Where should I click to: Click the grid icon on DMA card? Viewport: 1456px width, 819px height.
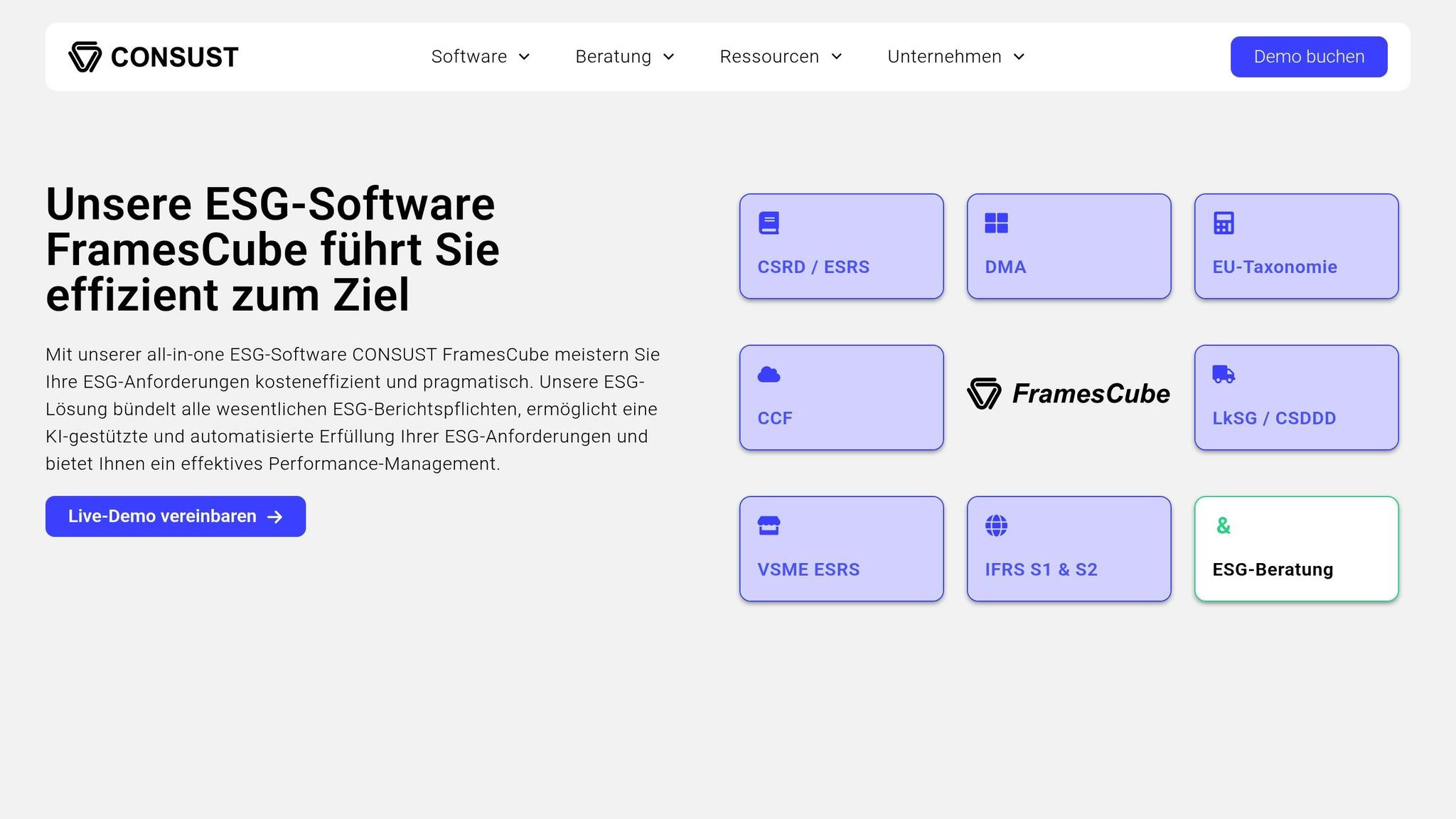(x=996, y=223)
